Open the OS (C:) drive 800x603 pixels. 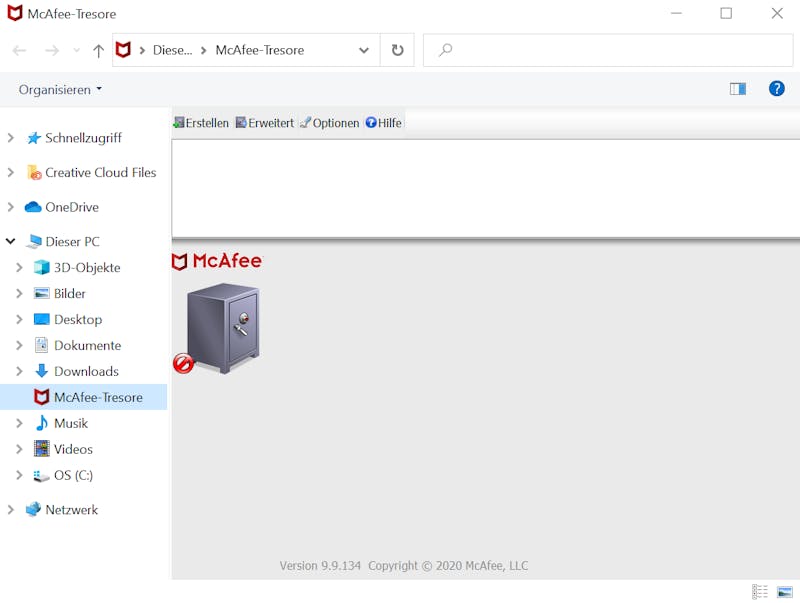73,475
